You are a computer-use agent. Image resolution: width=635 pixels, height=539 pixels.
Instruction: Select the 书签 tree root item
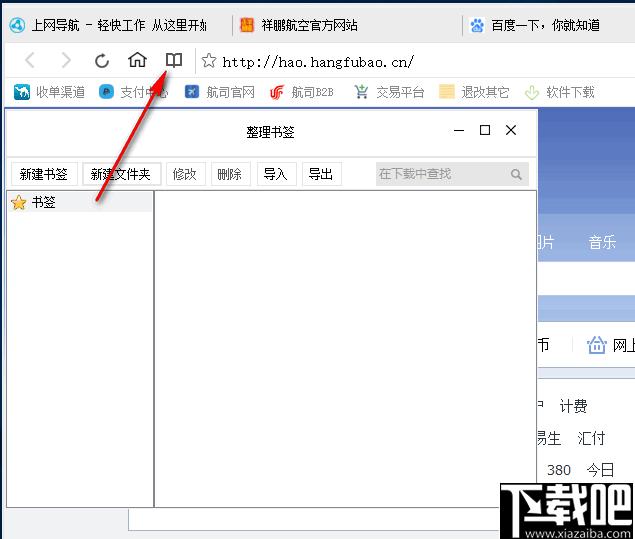[80, 202]
